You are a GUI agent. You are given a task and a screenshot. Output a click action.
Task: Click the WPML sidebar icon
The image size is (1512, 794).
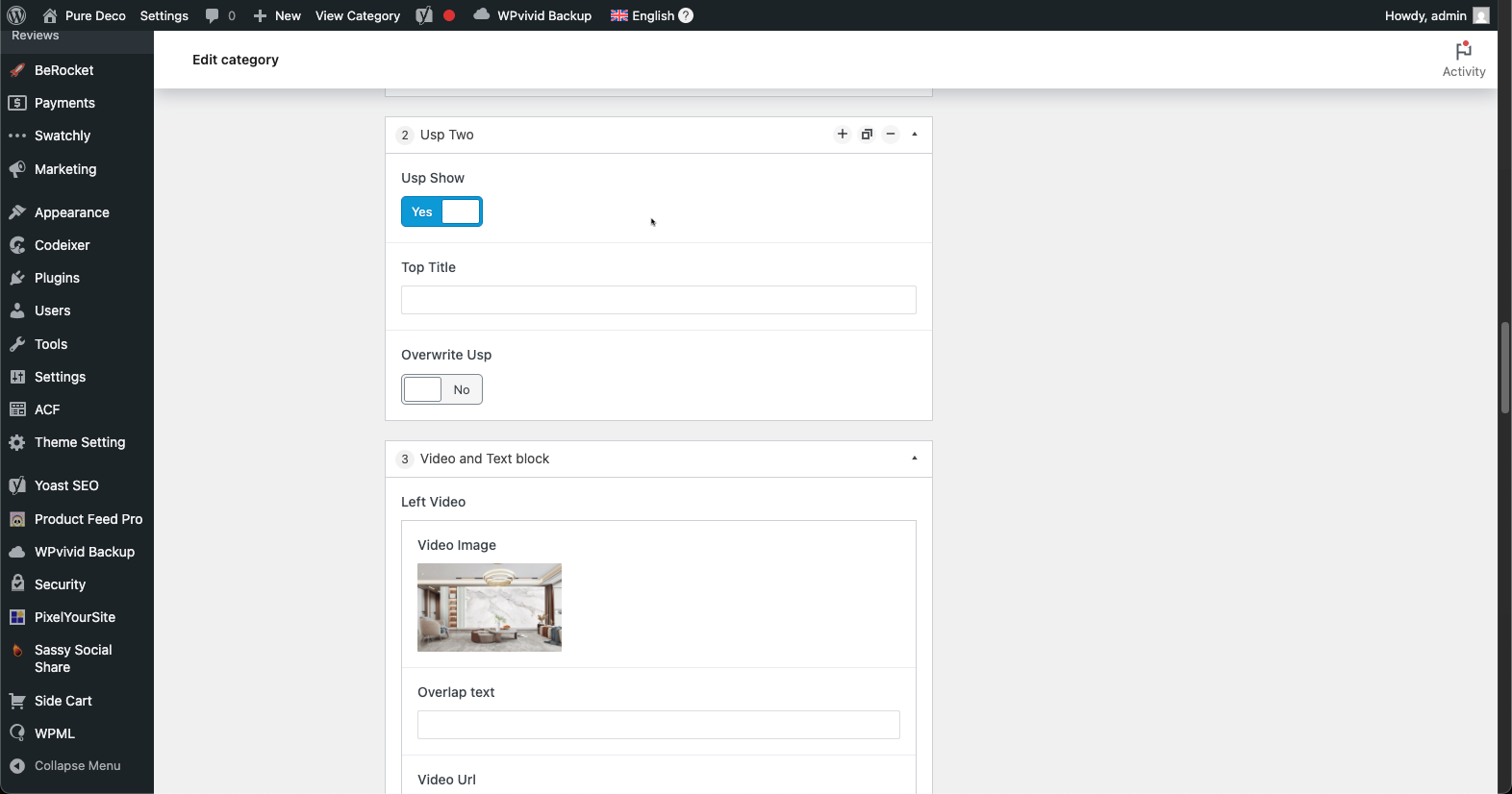[x=17, y=733]
